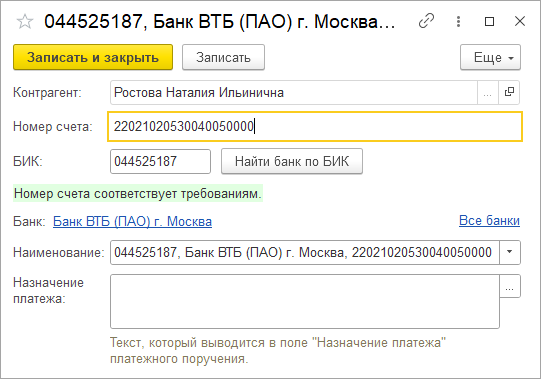Add this form to favorites star
The width and height of the screenshot is (541, 379).
tap(25, 22)
